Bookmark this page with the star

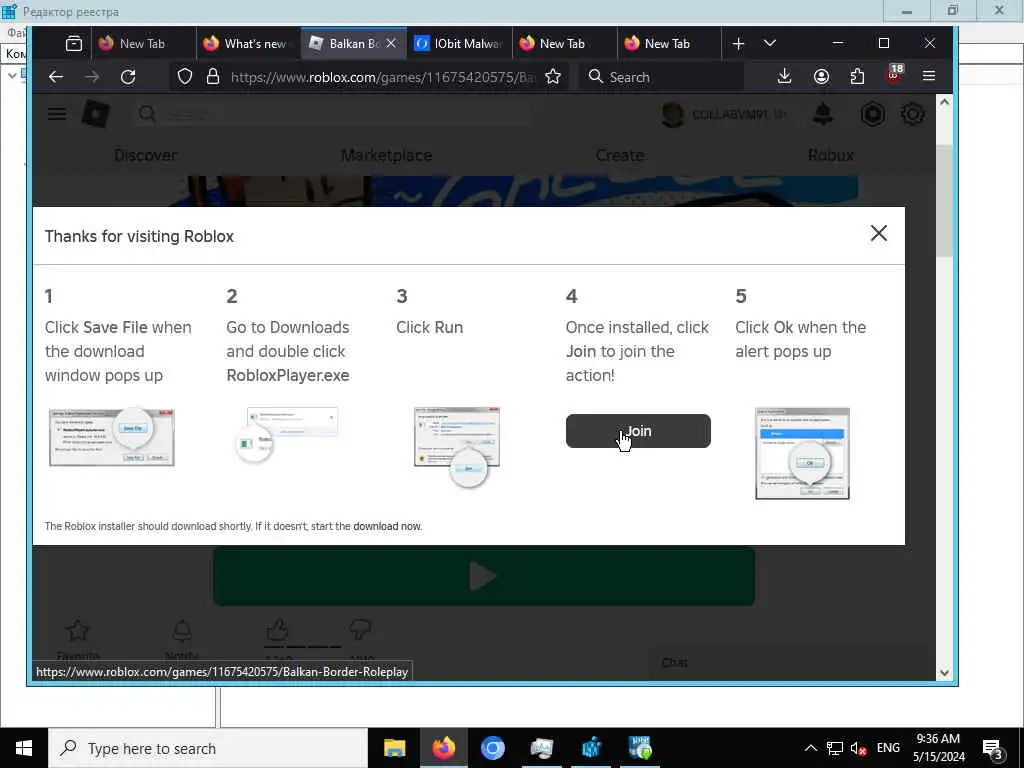(553, 77)
